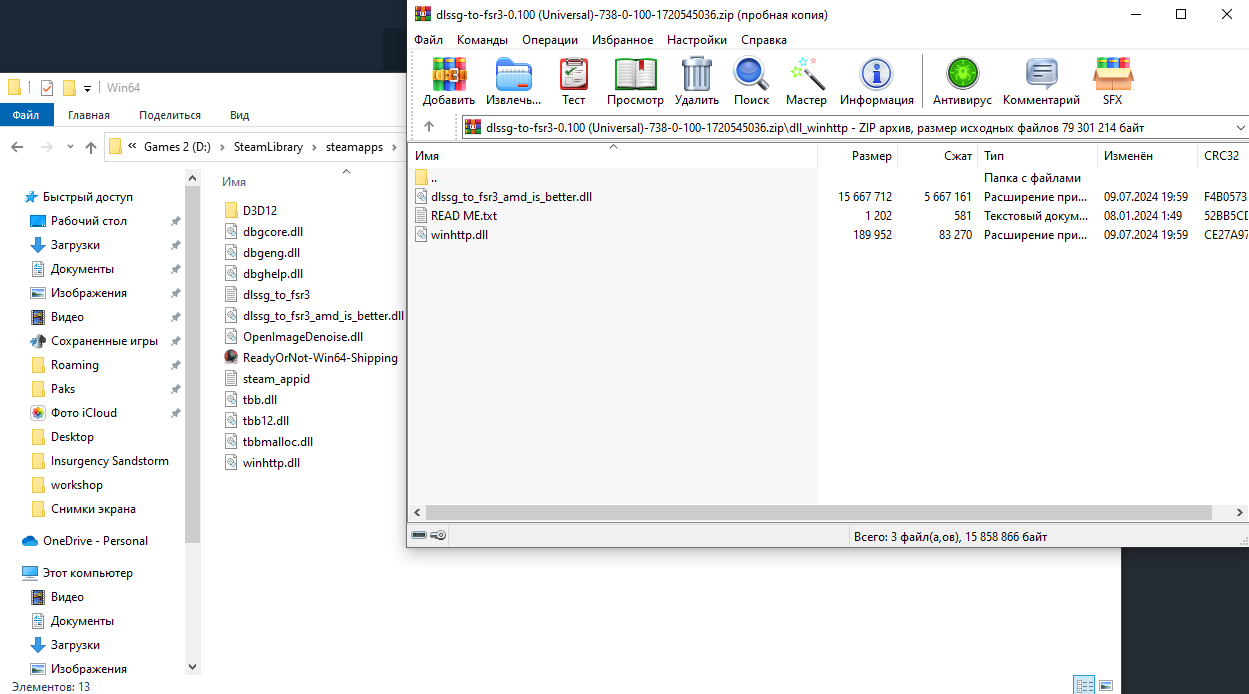This screenshot has height=694, width=1249.
Task: Select READ ME.txt in the archive
Action: point(463,216)
